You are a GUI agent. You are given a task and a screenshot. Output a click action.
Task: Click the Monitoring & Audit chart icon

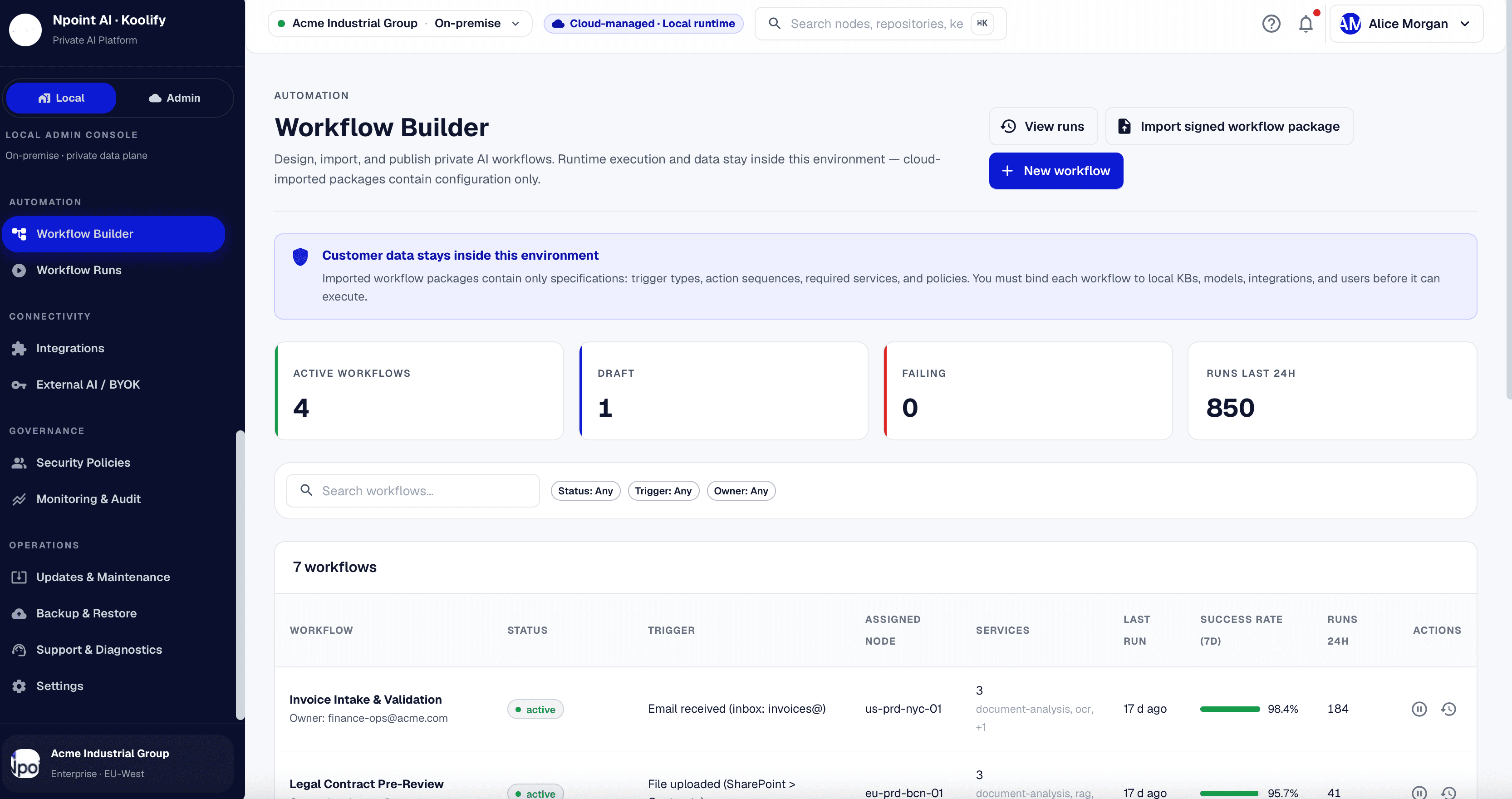[20, 499]
